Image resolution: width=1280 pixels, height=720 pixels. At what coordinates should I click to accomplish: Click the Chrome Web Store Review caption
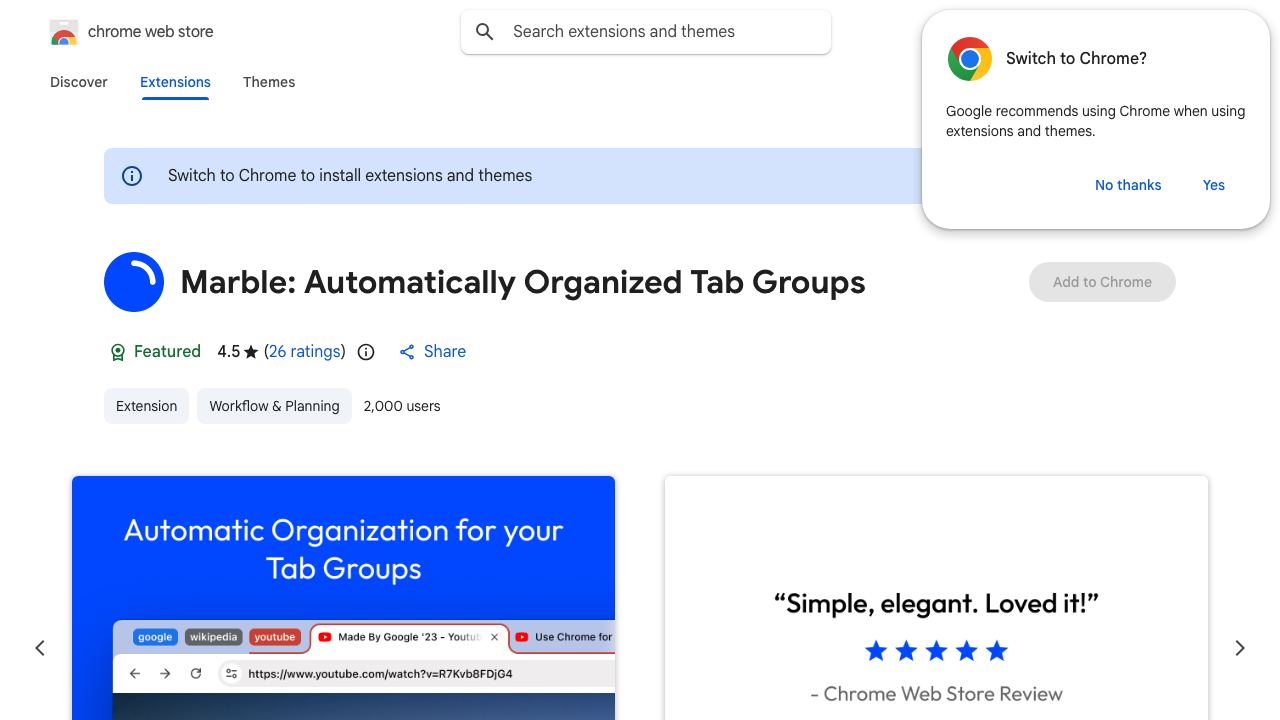[936, 694]
